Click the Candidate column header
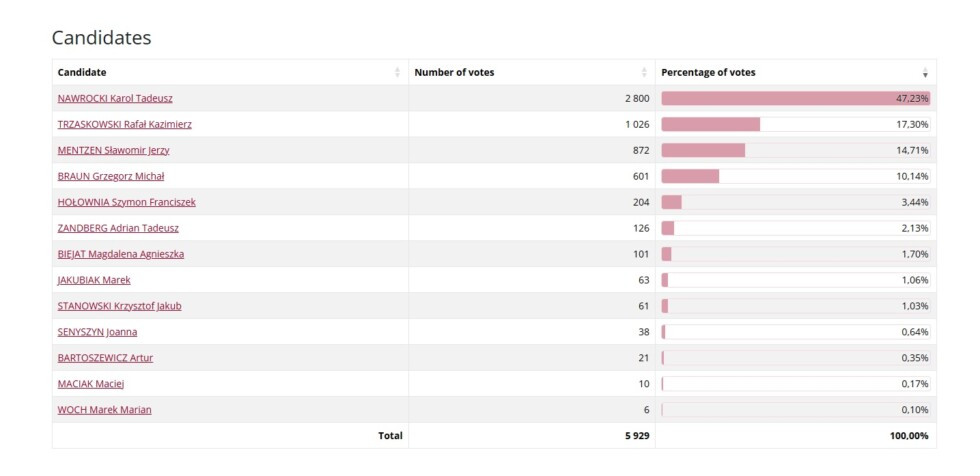Image resolution: width=980 pixels, height=476 pixels. pyautogui.click(x=82, y=73)
